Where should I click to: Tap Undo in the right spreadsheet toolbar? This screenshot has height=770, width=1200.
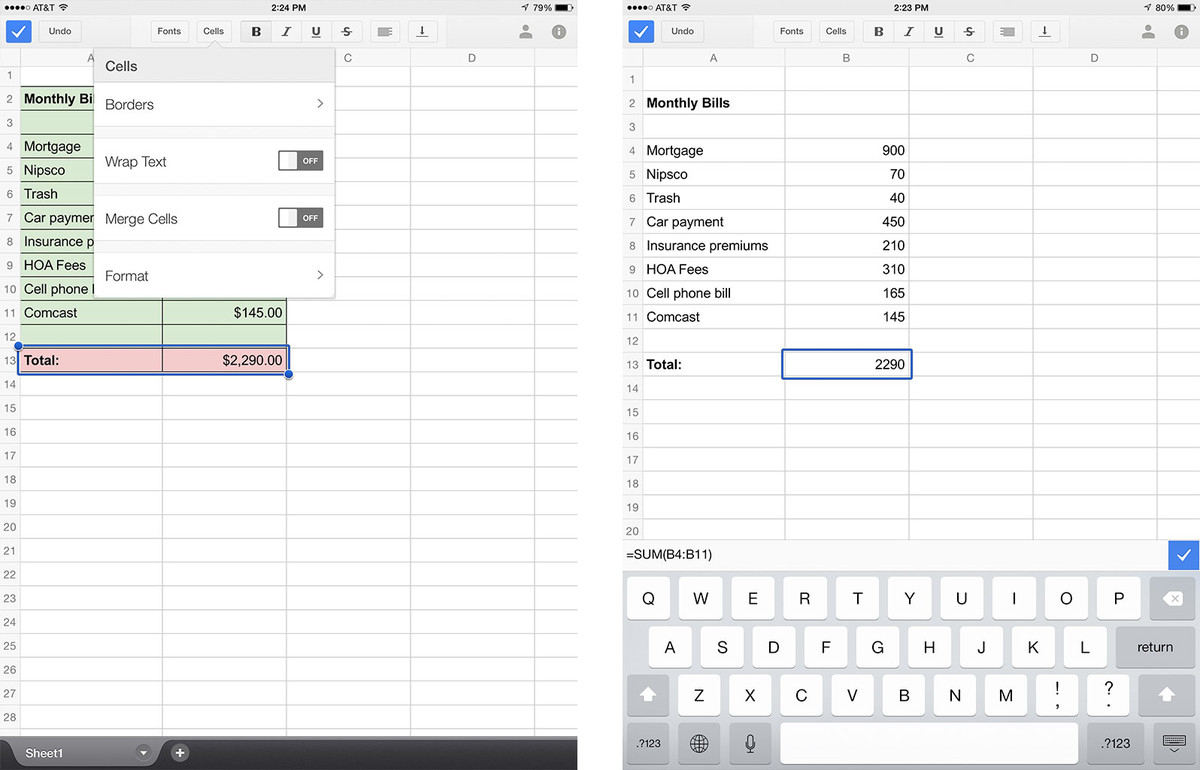point(683,31)
